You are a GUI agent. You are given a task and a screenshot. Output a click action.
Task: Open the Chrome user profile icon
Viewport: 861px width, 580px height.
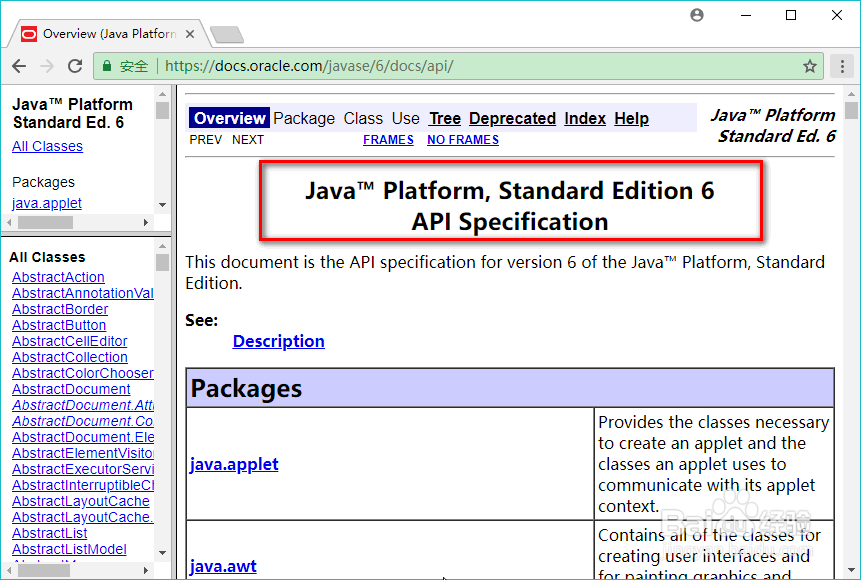coord(697,15)
